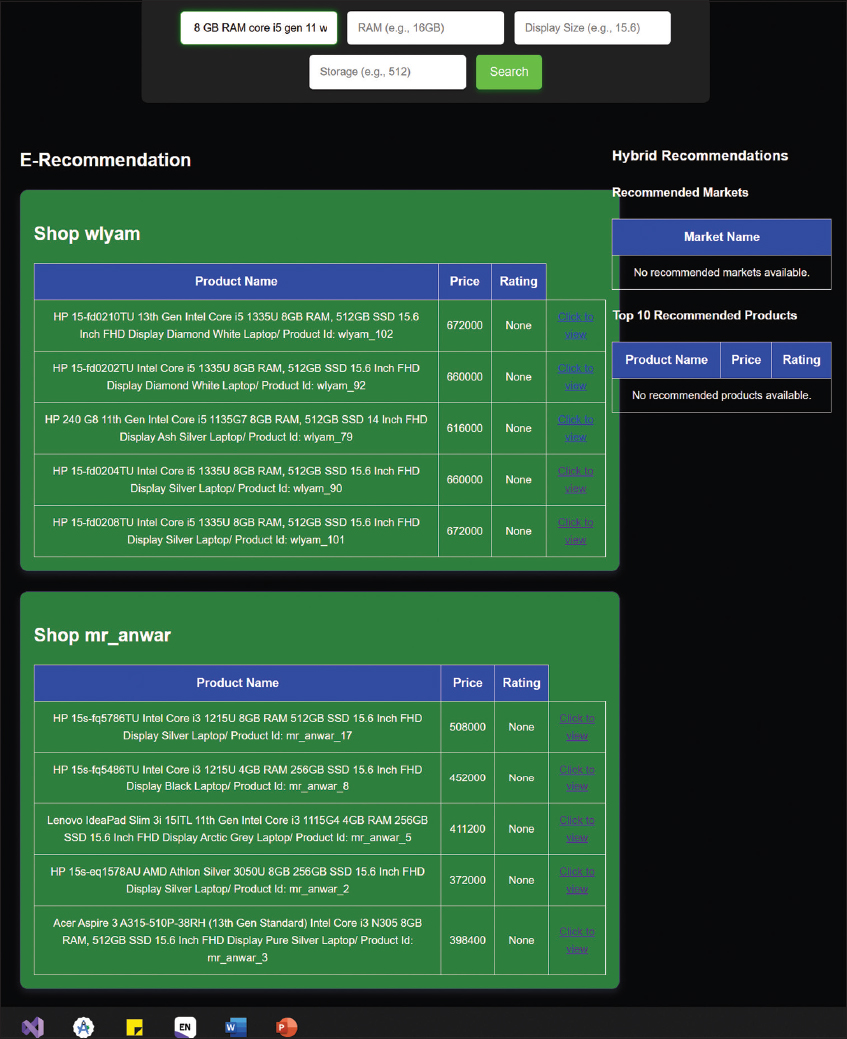
Task: Click Rating header under Top 10 Recommended Products
Action: (801, 360)
